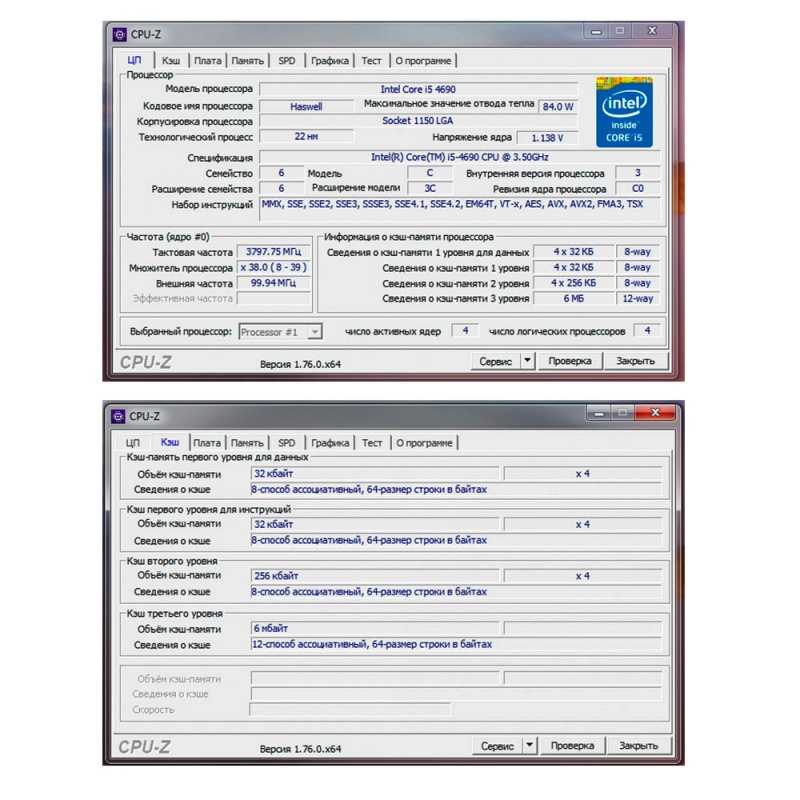The image size is (800, 800).
Task: Click the 12-способ ассоциативный cache descriptor
Action: click(456, 644)
